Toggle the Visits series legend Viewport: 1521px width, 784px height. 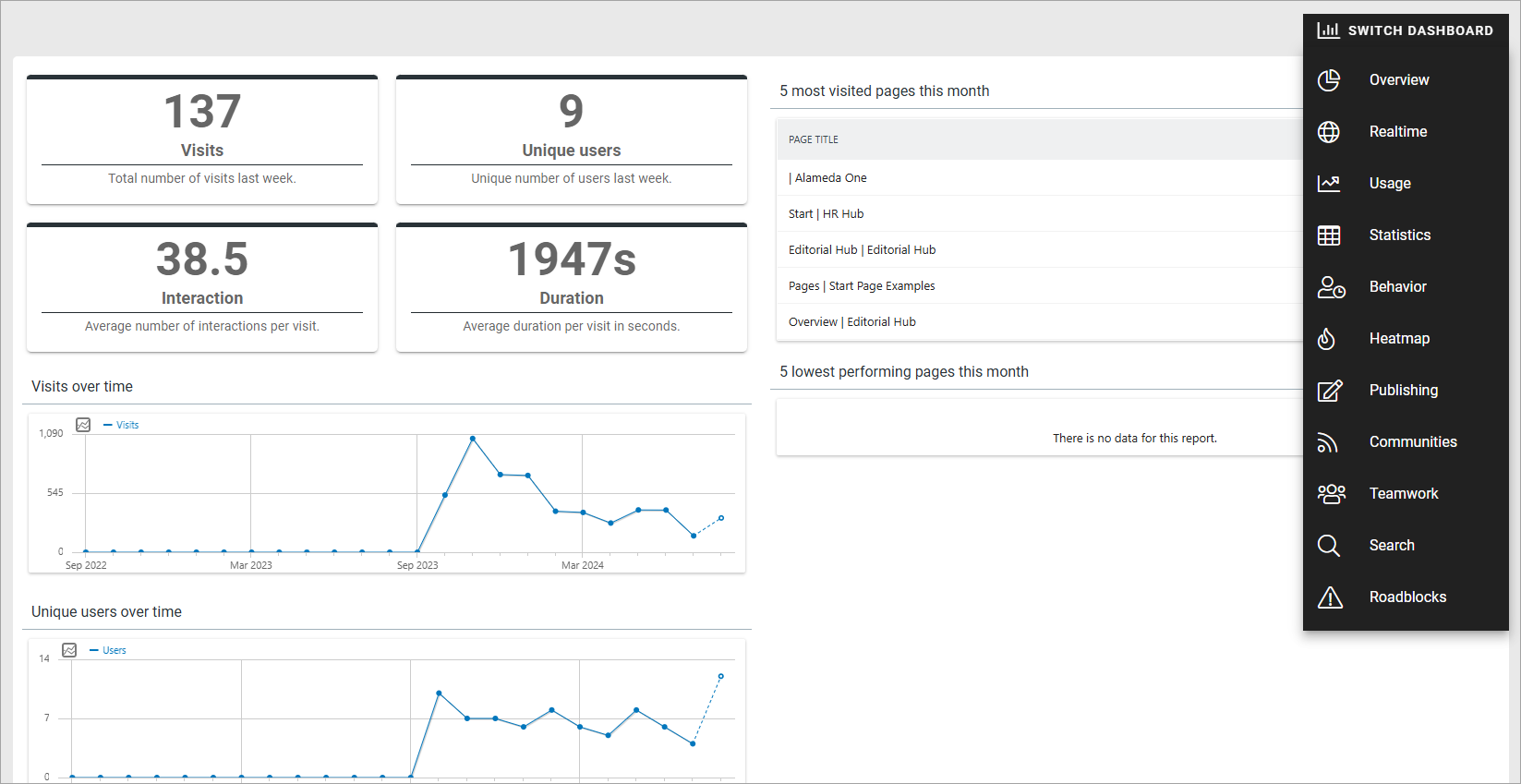coord(121,425)
